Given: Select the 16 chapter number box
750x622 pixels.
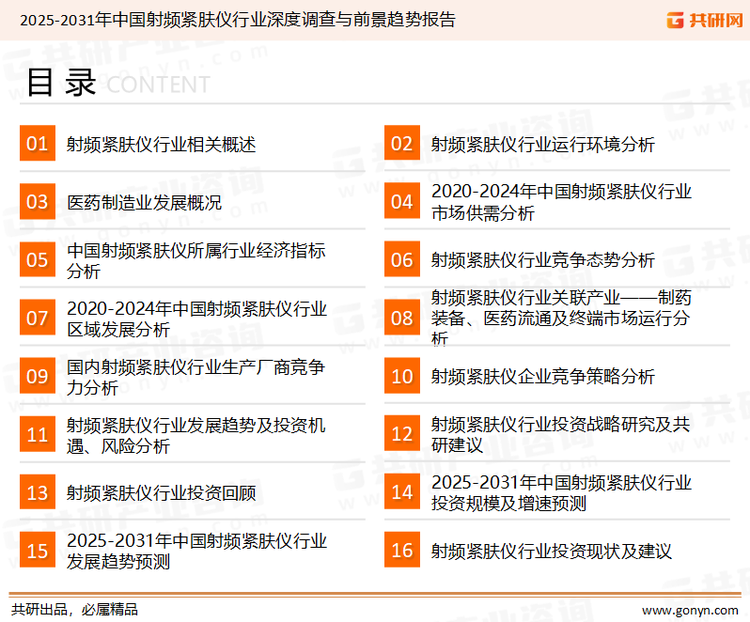Looking at the screenshot, I should click(x=402, y=551).
